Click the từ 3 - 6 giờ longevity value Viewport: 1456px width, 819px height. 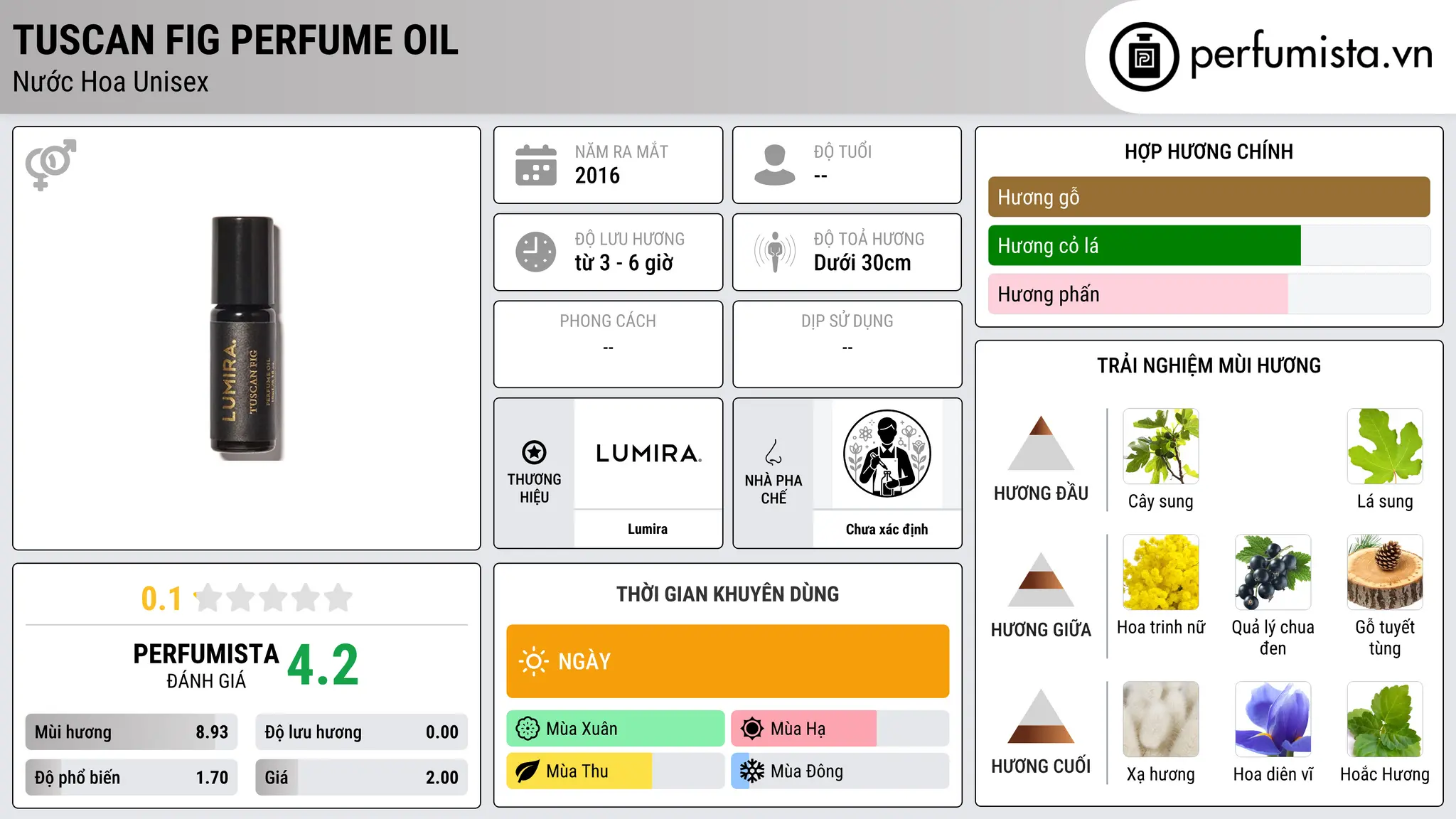tap(623, 263)
